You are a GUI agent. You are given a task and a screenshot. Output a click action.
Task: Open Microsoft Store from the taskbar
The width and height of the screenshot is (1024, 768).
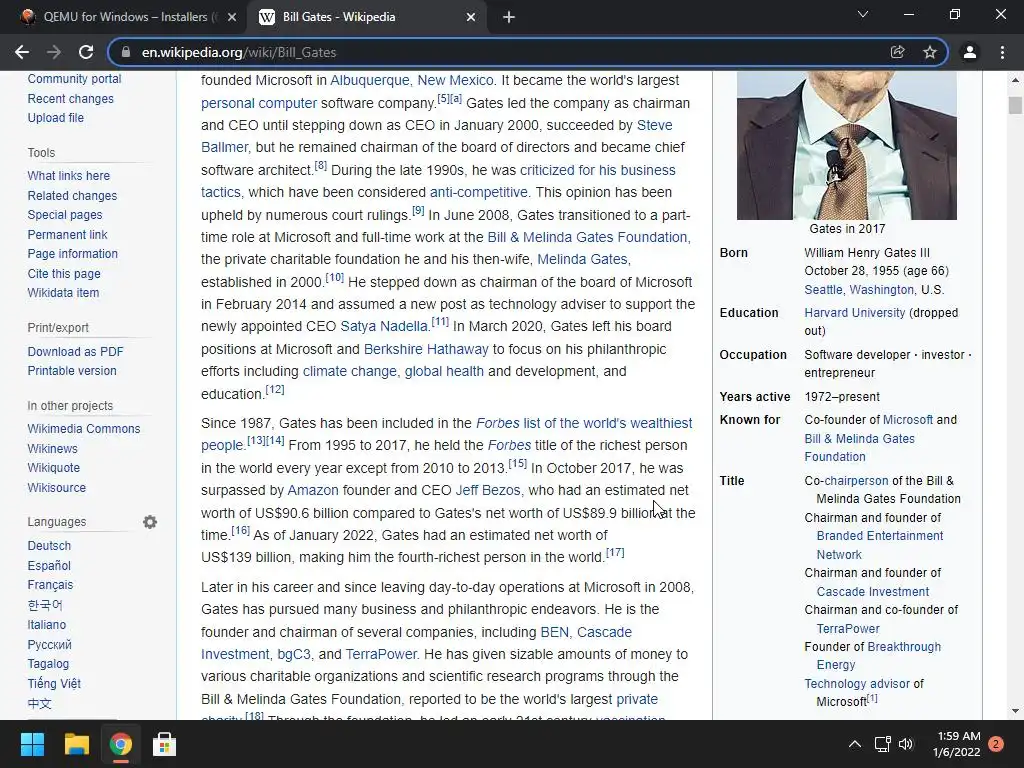coord(165,744)
